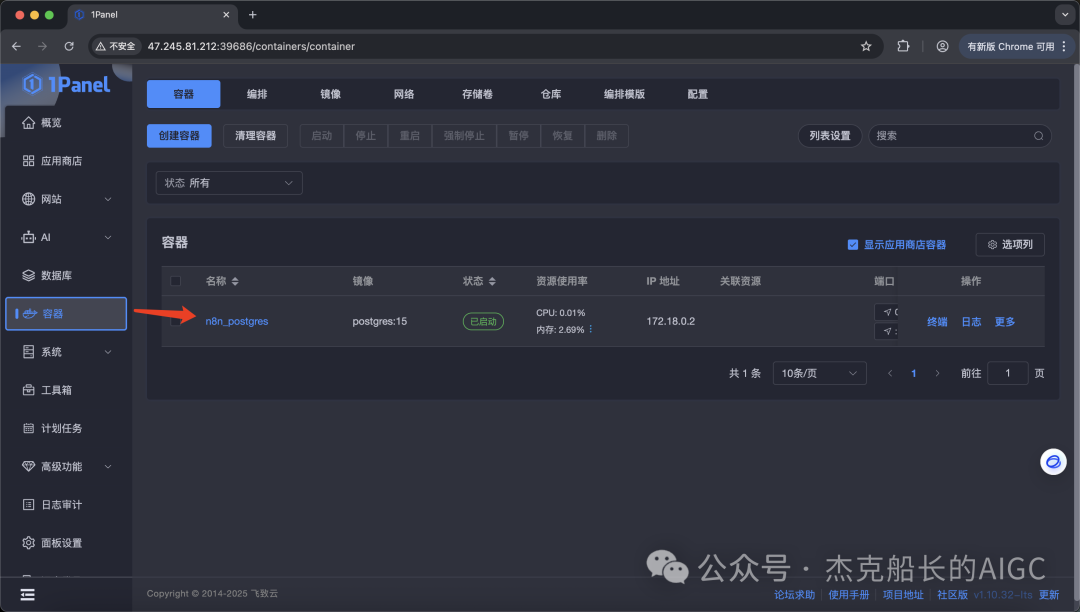The width and height of the screenshot is (1080, 612).
Task: Open the 概览 overview icon in sidebar
Action: (x=28, y=123)
